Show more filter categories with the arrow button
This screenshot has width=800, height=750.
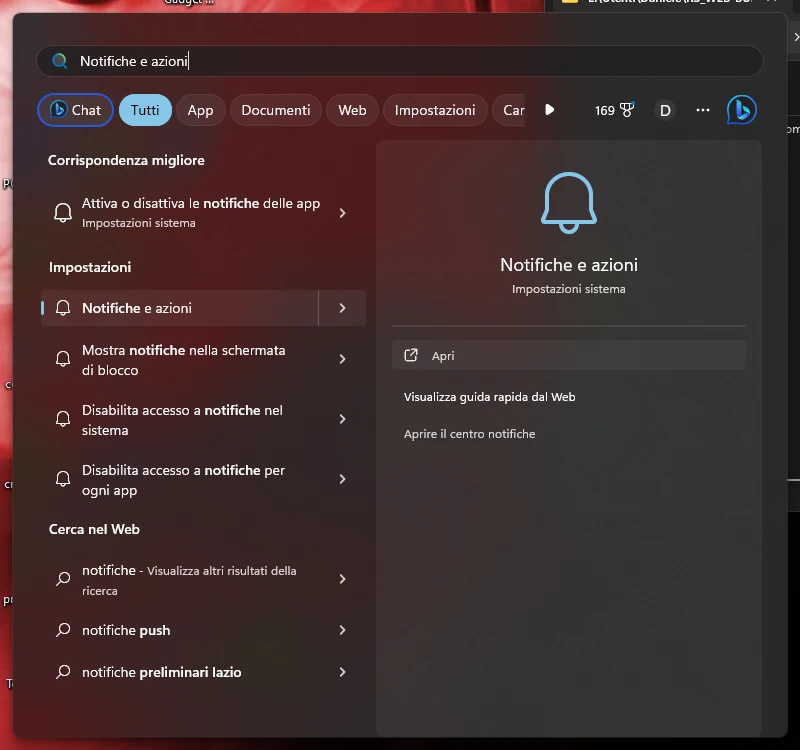[x=551, y=110]
